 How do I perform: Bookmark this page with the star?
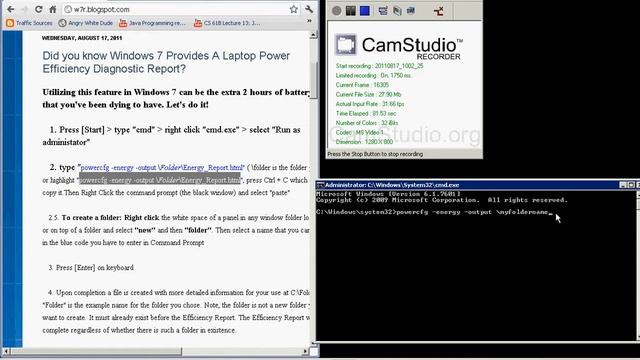pyautogui.click(x=293, y=9)
